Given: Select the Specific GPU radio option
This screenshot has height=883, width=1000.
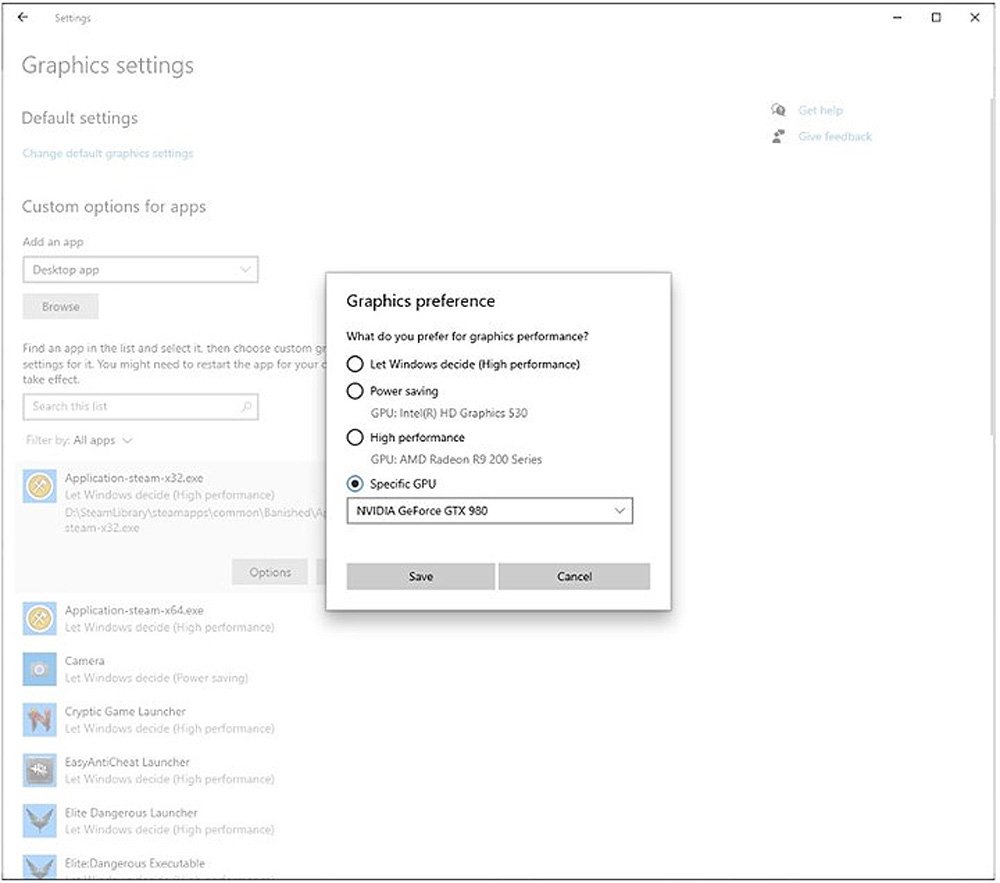Looking at the screenshot, I should 355,484.
